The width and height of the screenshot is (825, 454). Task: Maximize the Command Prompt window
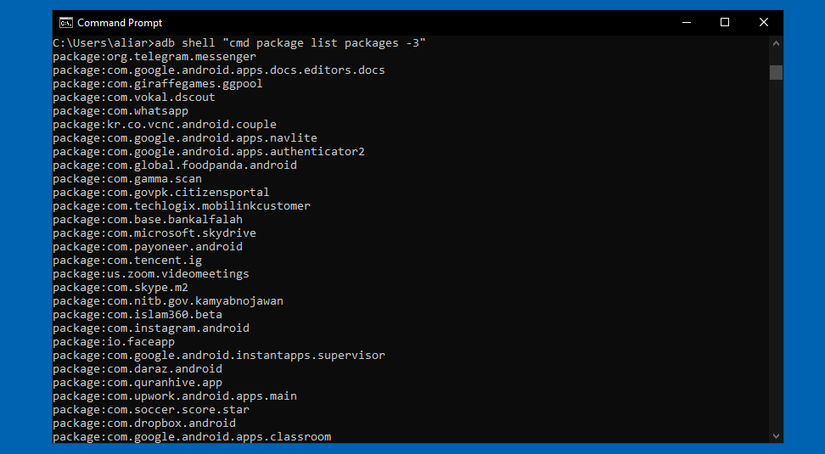(725, 22)
